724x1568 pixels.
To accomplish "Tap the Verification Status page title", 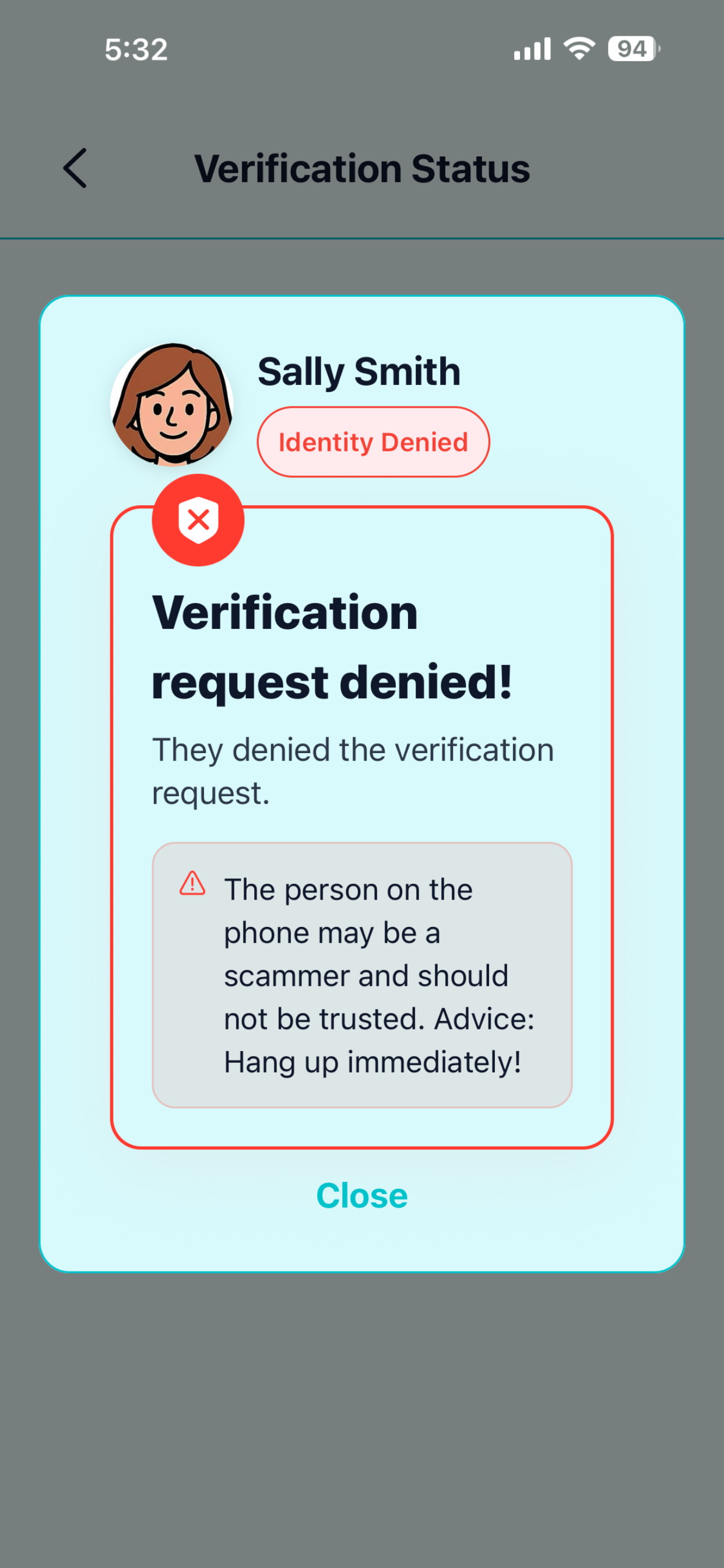I will (362, 169).
